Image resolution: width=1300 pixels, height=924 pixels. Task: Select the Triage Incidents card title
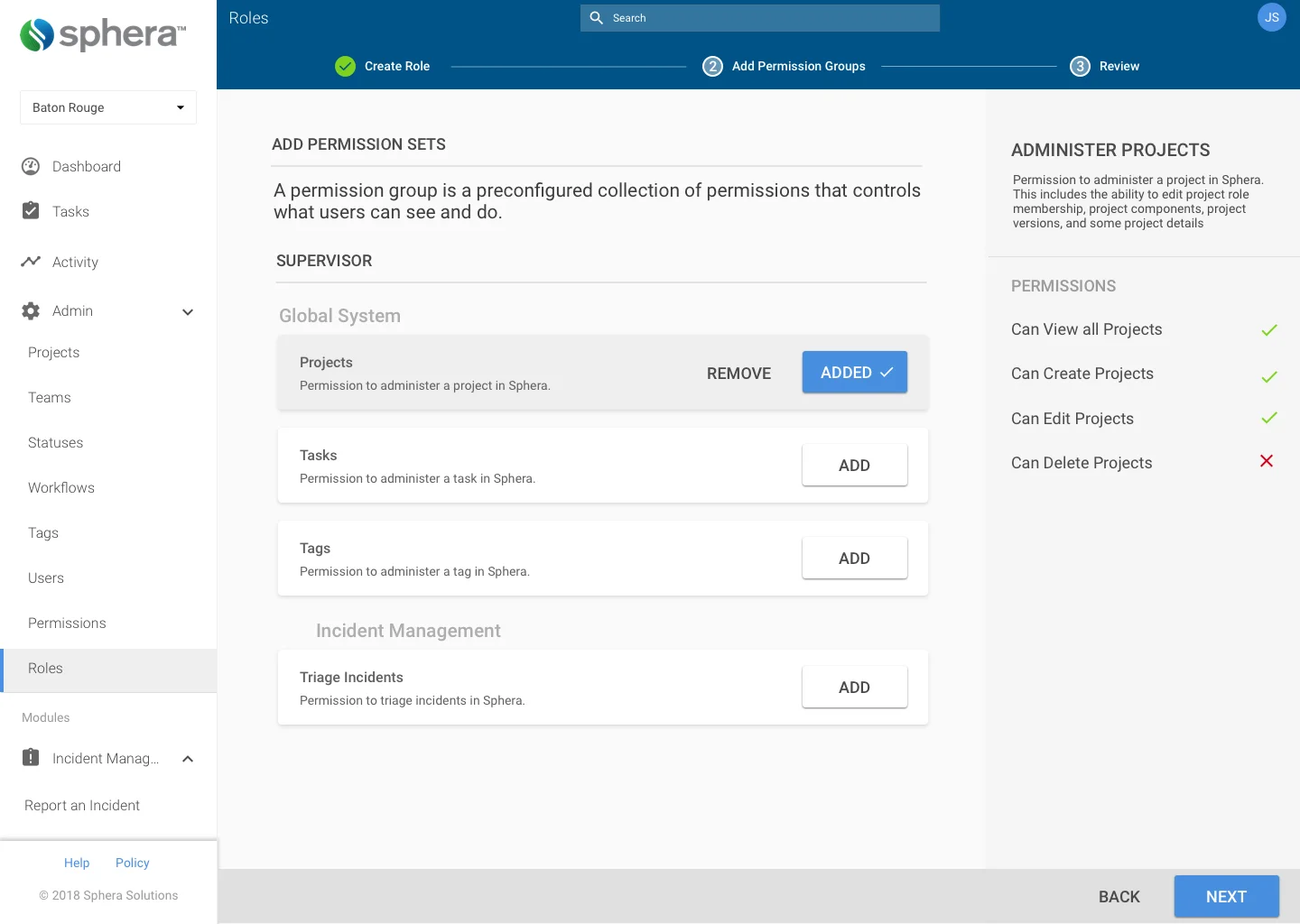(x=351, y=677)
